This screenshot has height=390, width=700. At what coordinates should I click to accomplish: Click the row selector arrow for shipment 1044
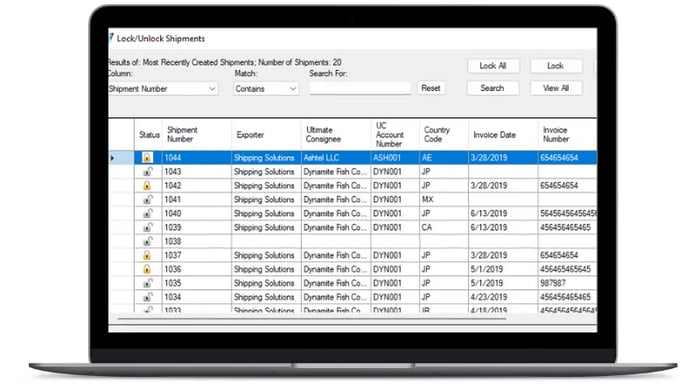(x=112, y=158)
